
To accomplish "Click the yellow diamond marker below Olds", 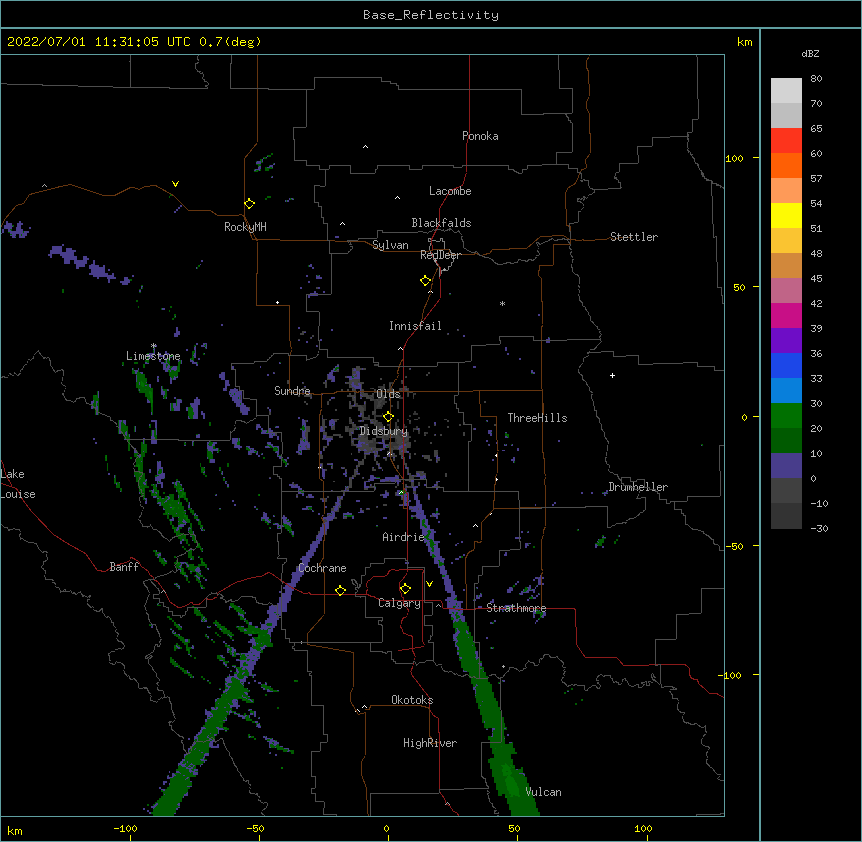I will point(389,417).
